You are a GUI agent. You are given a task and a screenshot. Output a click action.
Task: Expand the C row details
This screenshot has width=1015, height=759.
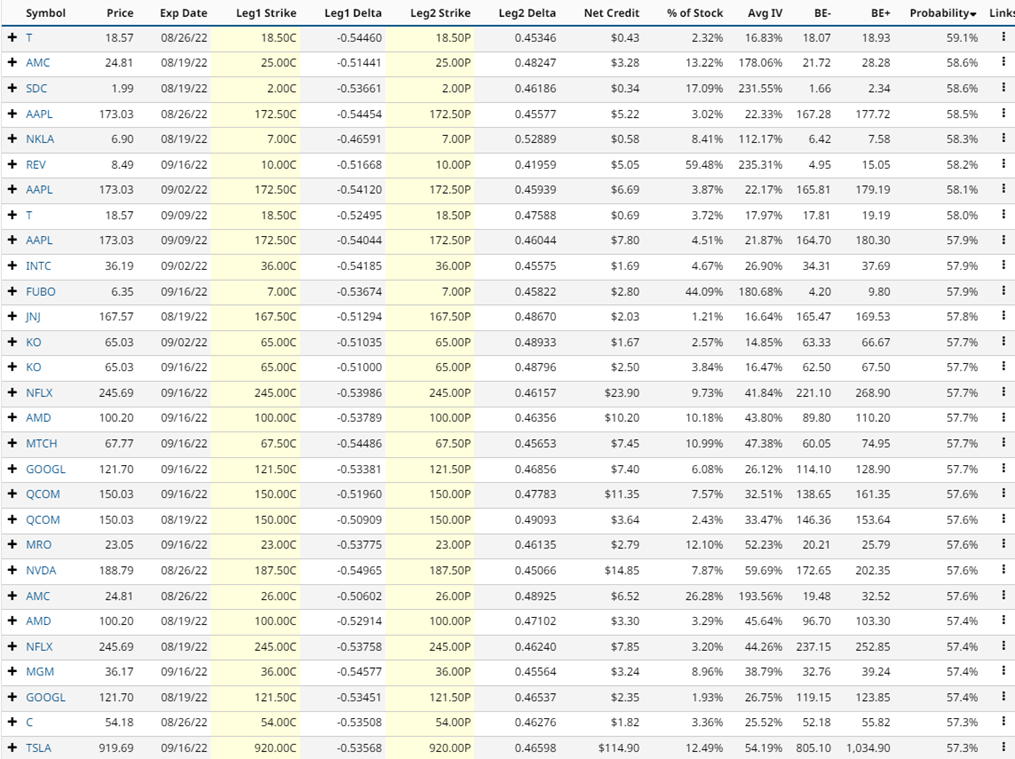[x=12, y=722]
